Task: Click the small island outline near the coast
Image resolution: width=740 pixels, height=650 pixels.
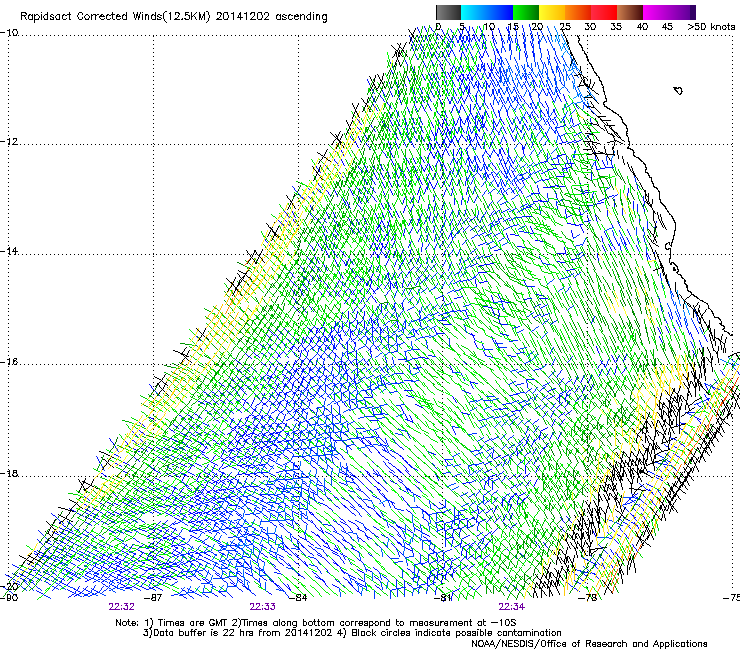Action: 678,90
